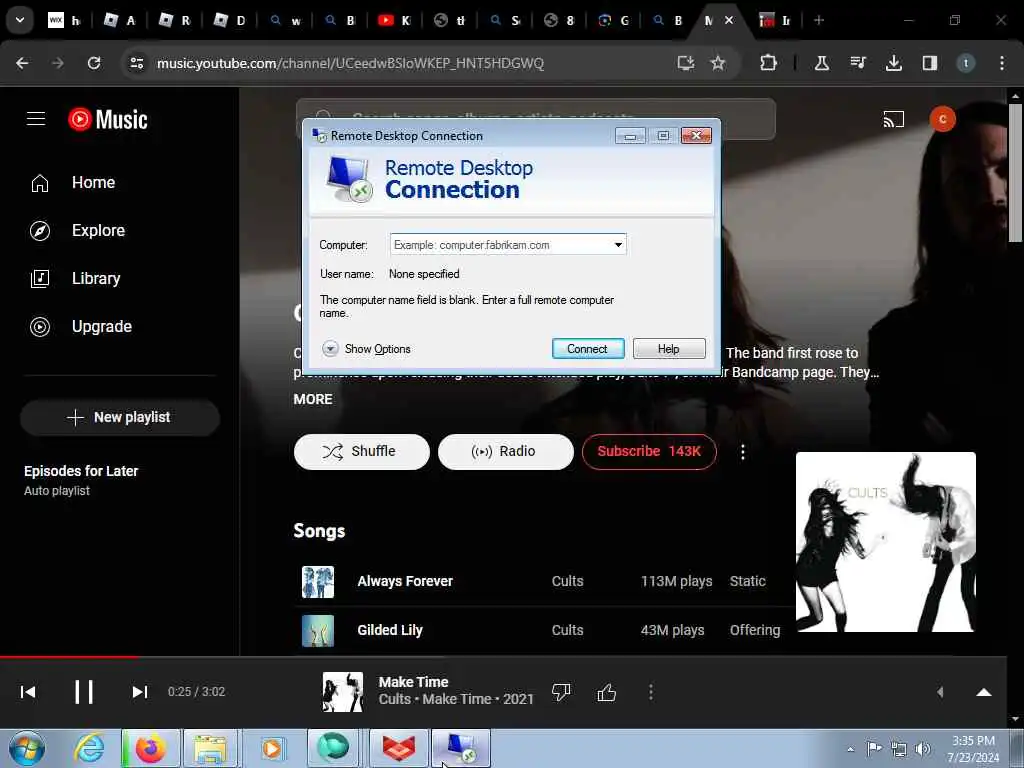Open the Episodes for Later playlist
Image resolution: width=1024 pixels, height=768 pixels.
click(x=81, y=480)
